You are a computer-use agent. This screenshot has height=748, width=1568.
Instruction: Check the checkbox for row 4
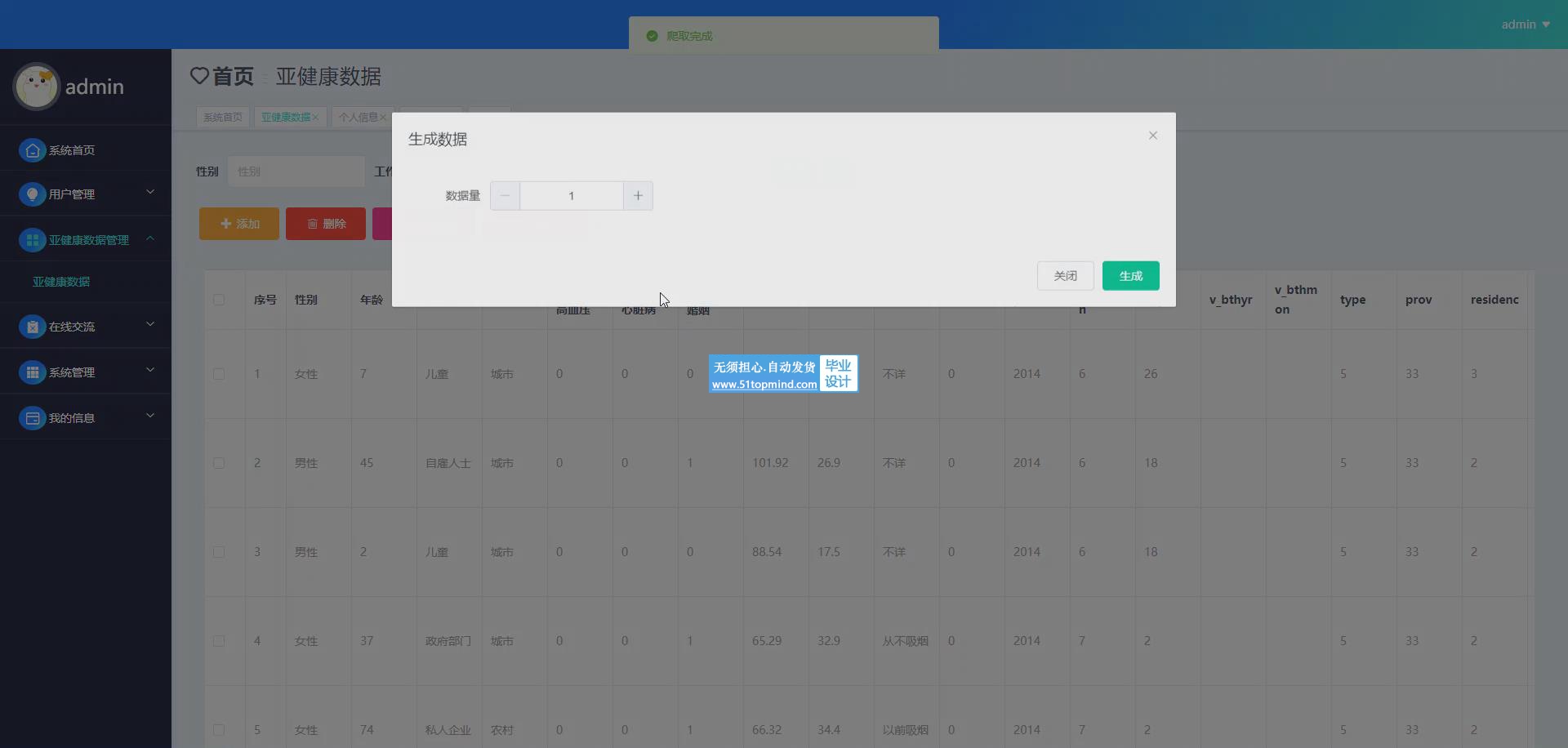click(219, 641)
